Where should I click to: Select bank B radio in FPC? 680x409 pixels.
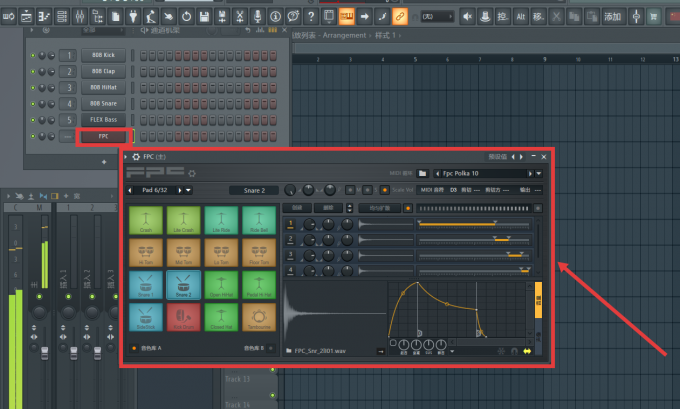click(271, 348)
